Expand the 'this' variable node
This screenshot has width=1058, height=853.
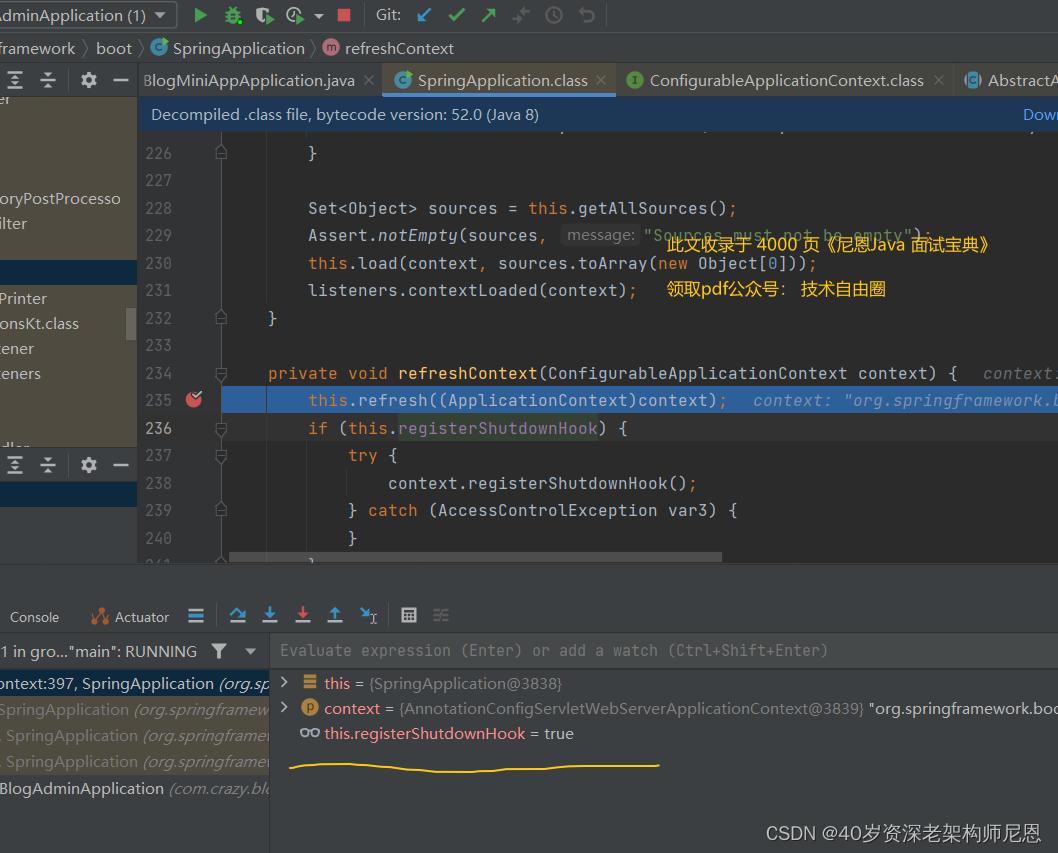[x=285, y=683]
